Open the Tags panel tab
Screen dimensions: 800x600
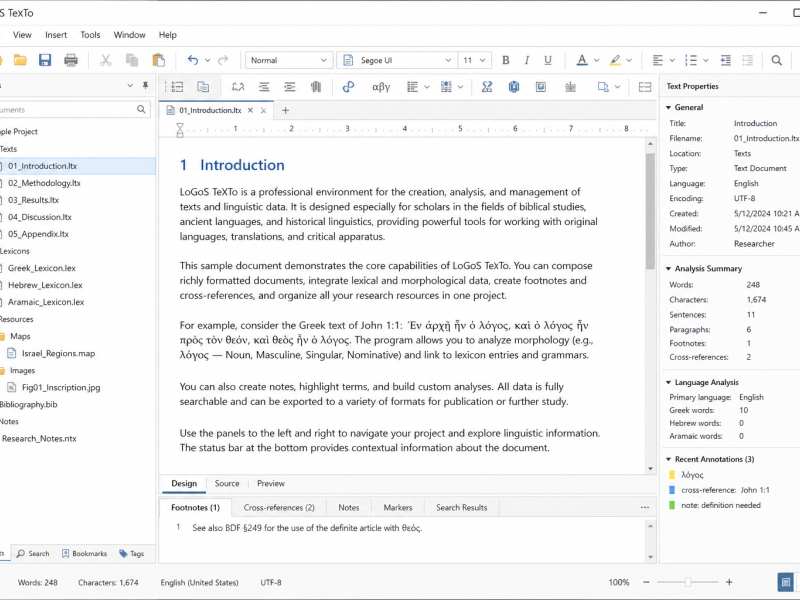pyautogui.click(x=132, y=554)
